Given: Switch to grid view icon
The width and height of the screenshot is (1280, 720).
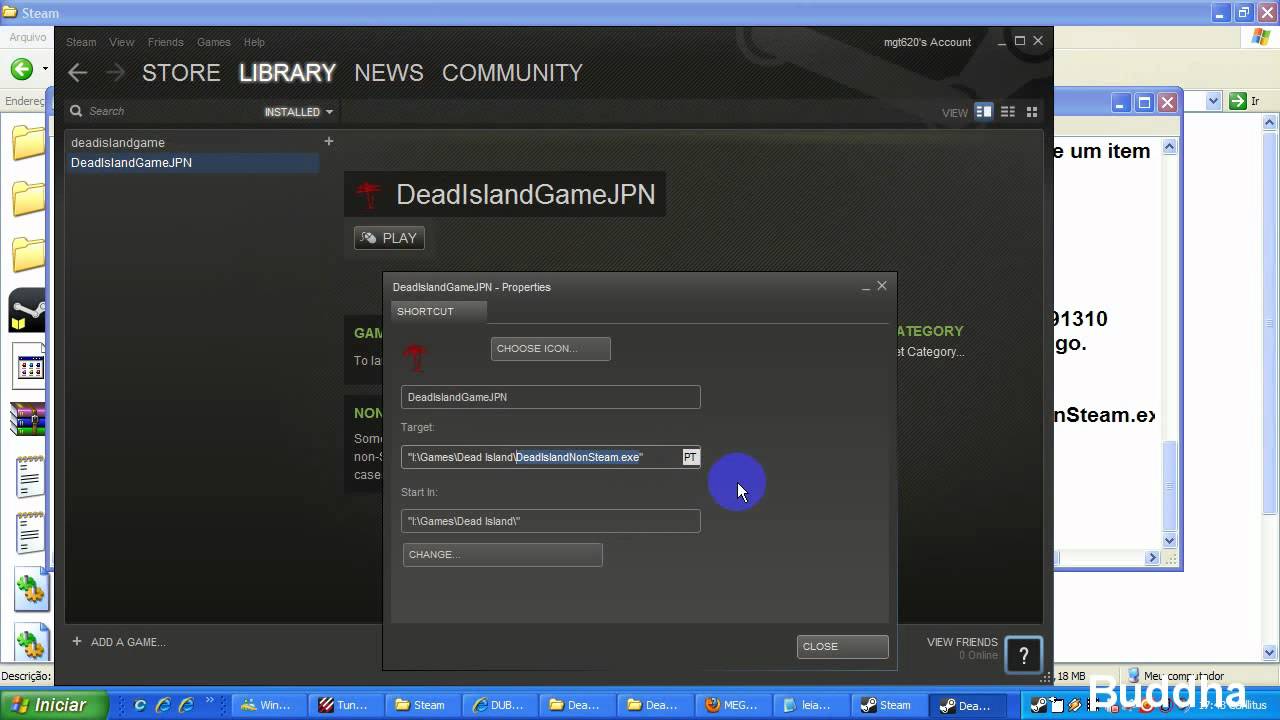Looking at the screenshot, I should (x=1032, y=112).
